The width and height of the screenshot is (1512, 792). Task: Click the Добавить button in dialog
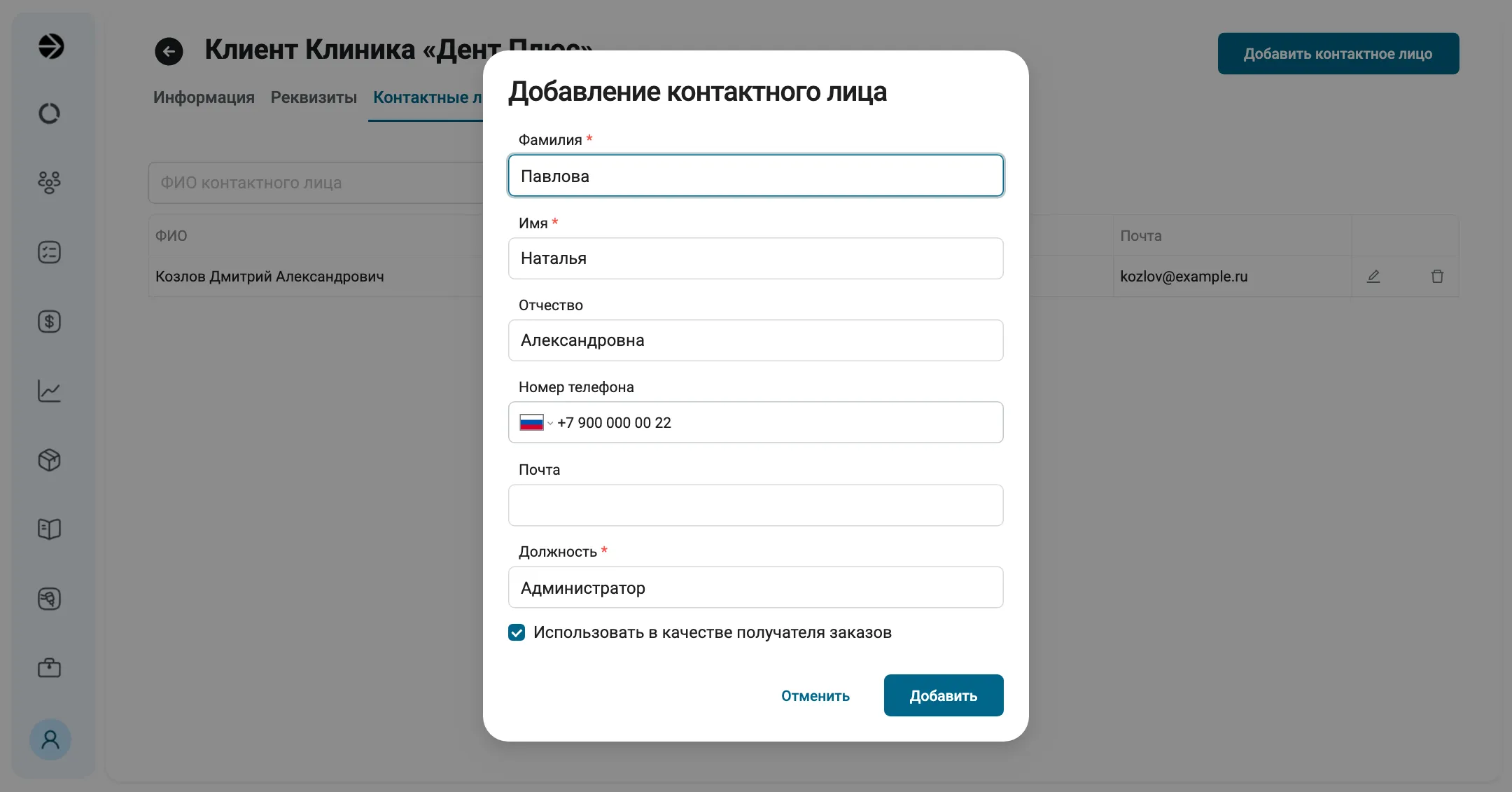pos(944,695)
